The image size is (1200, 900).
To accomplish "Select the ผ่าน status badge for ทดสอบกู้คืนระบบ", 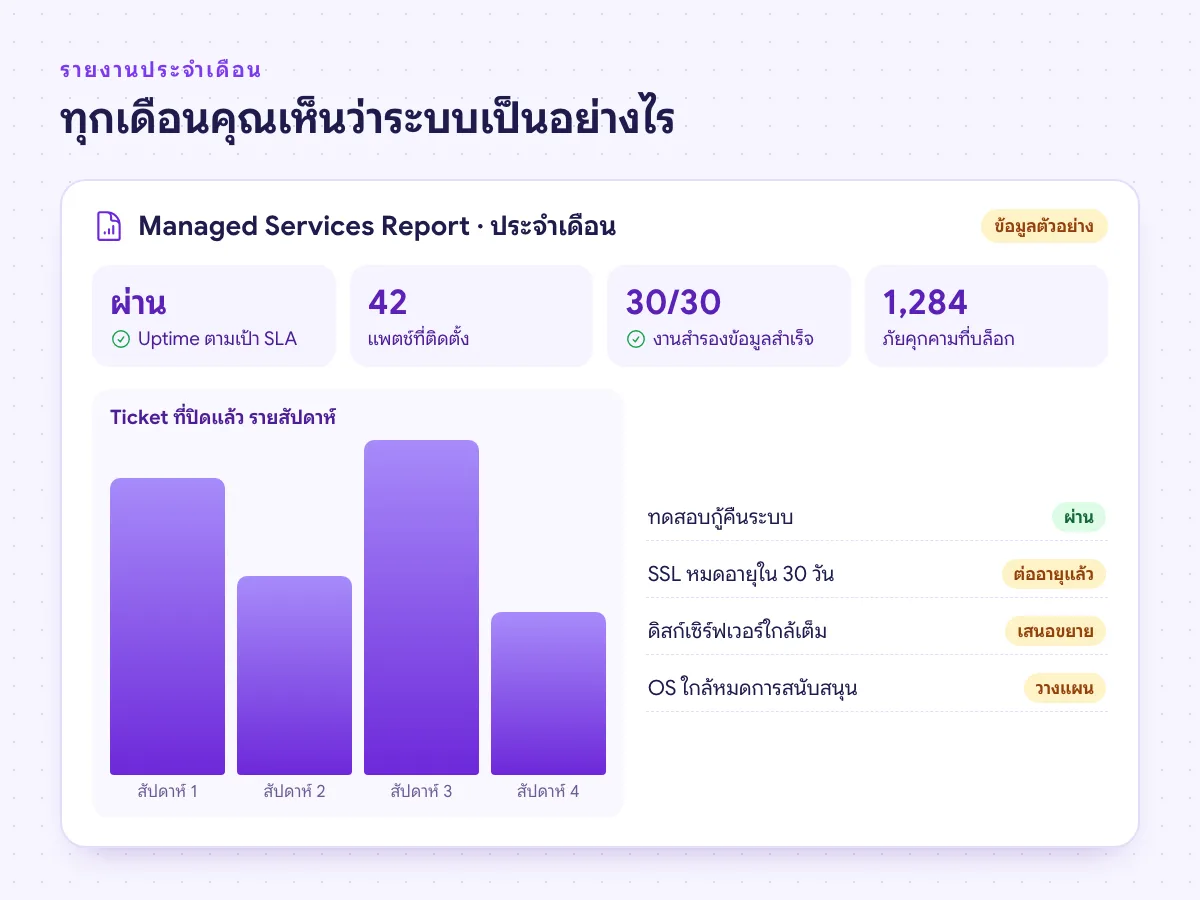I will 1078,518.
